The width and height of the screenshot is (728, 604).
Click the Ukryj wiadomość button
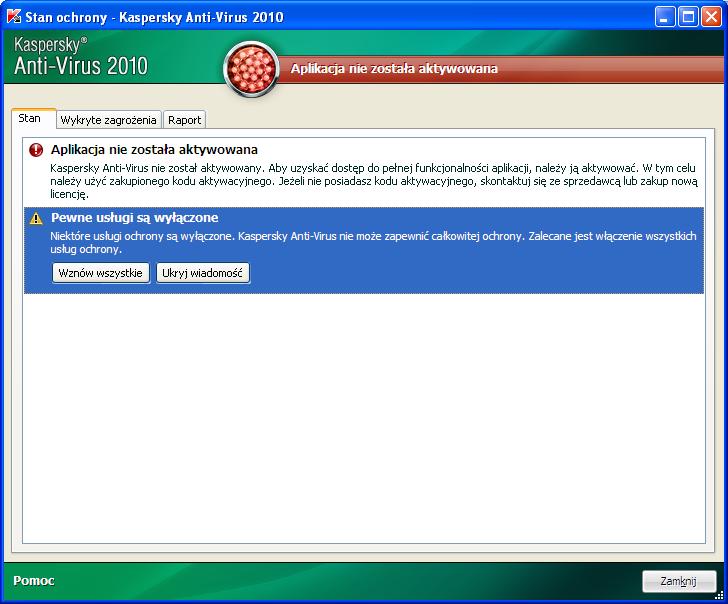click(202, 273)
